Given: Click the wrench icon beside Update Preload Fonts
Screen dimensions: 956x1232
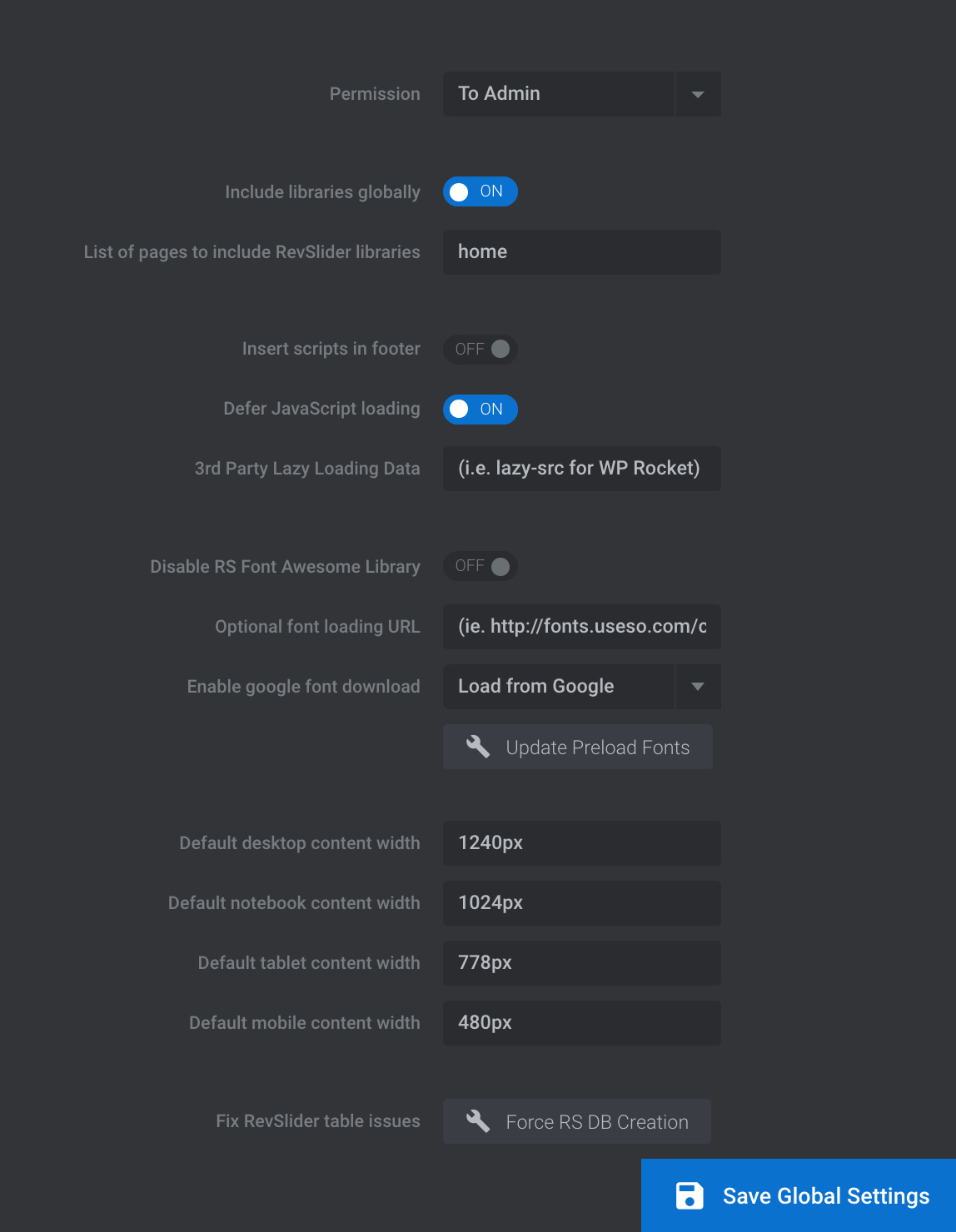Looking at the screenshot, I should pos(478,747).
